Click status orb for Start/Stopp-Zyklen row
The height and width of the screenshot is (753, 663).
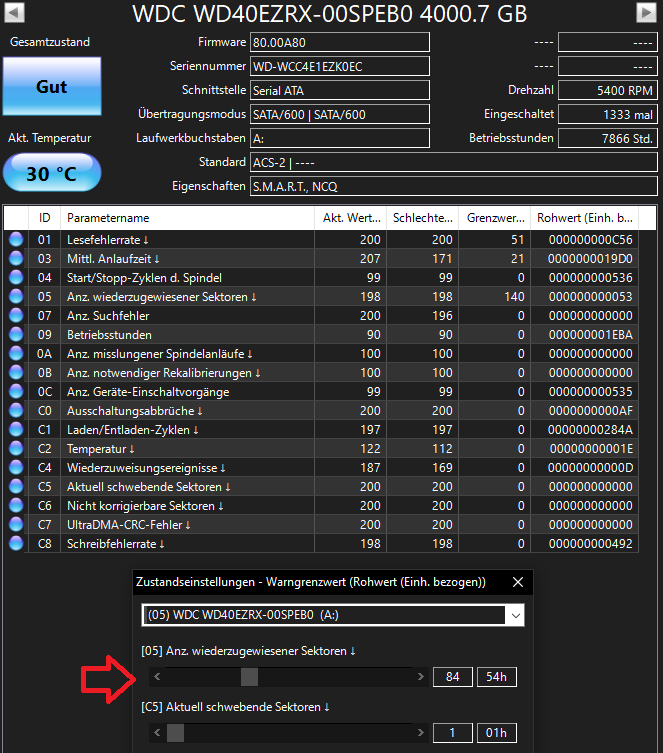click(16, 278)
